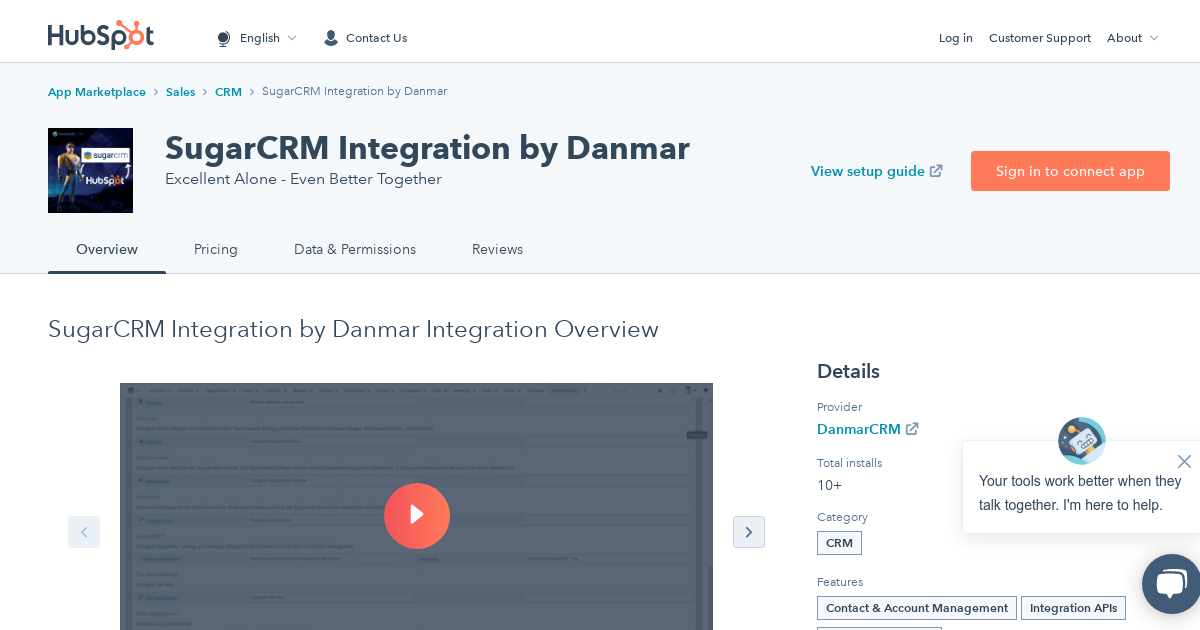
Task: Switch to the Reviews tab
Action: (497, 250)
